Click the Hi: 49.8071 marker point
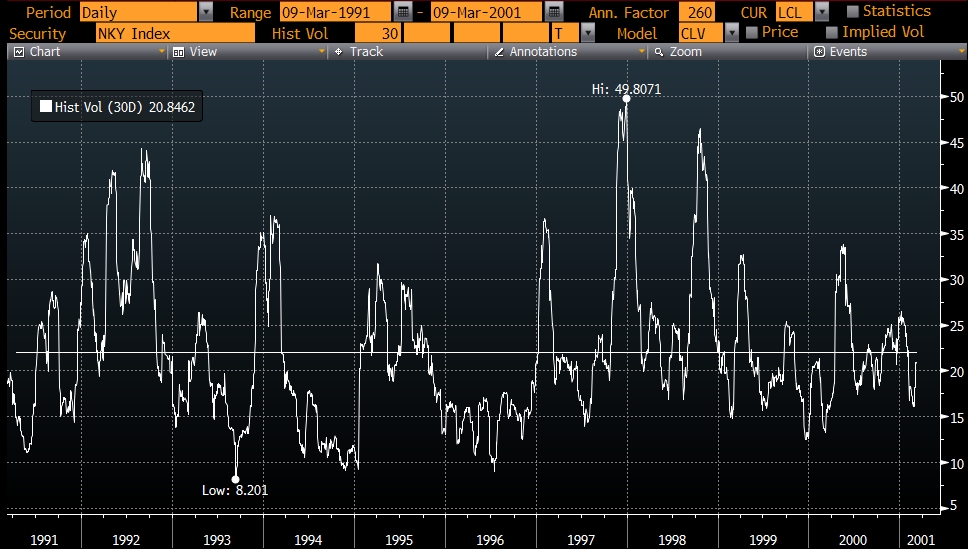 click(x=626, y=99)
